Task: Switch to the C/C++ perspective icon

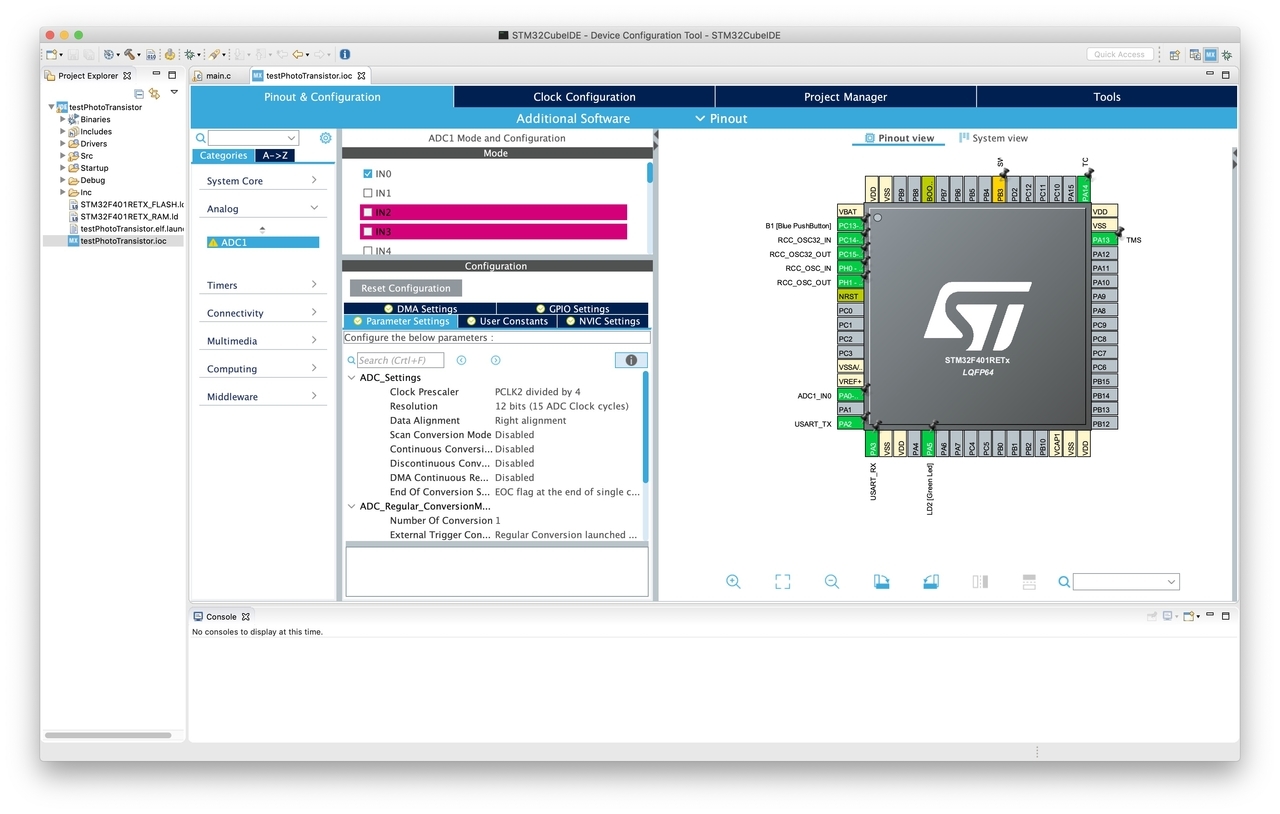Action: click(x=1195, y=55)
